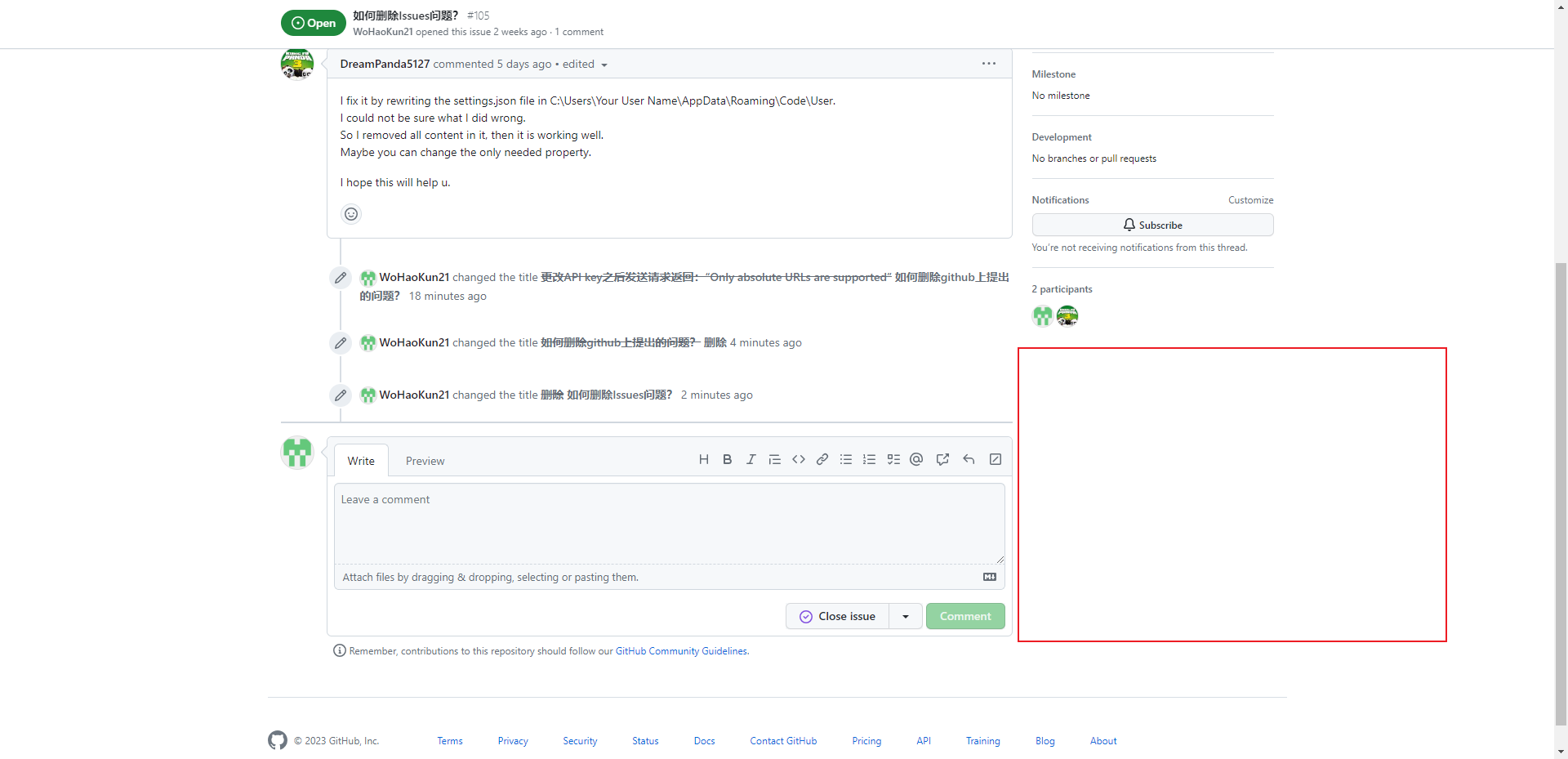Insert a heading using the toolbar icon
The width and height of the screenshot is (1568, 759).
point(703,459)
